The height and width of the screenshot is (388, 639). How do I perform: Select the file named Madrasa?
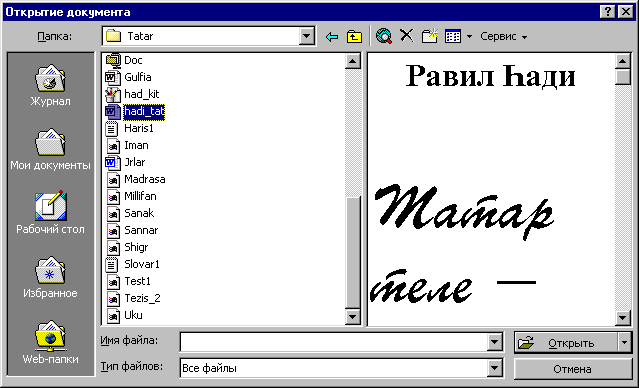pyautogui.click(x=145, y=179)
